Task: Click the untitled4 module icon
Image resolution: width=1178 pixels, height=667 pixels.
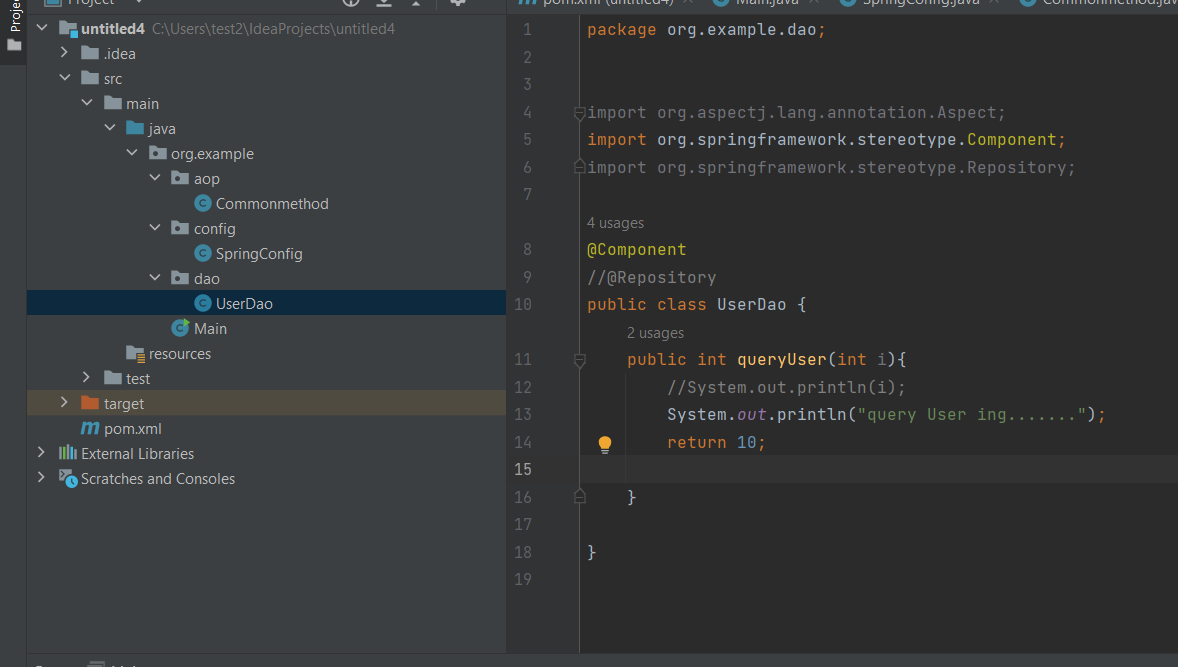Action: (68, 29)
